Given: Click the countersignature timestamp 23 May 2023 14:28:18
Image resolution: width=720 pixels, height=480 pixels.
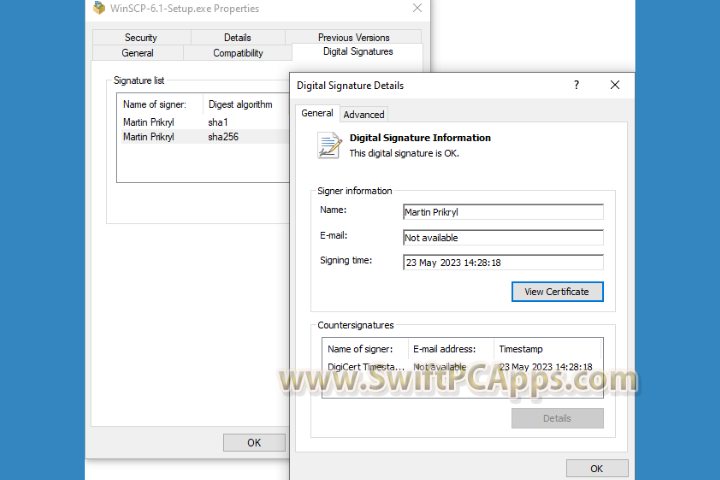Looking at the screenshot, I should (x=546, y=367).
